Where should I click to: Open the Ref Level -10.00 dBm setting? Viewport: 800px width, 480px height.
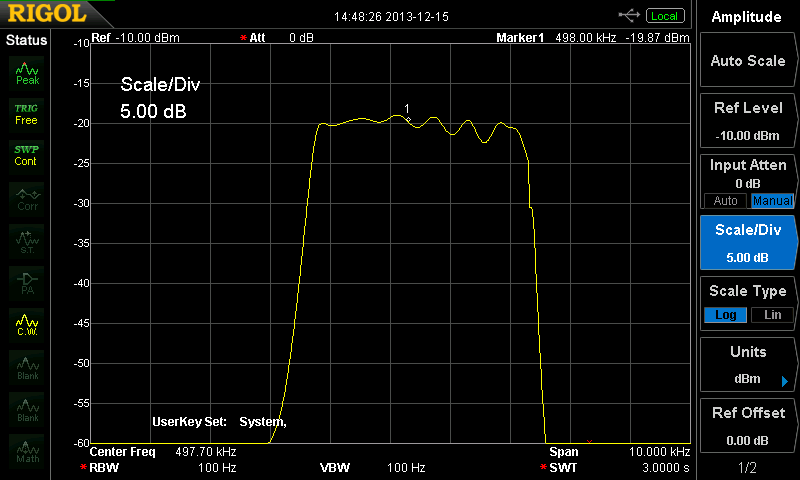(747, 121)
